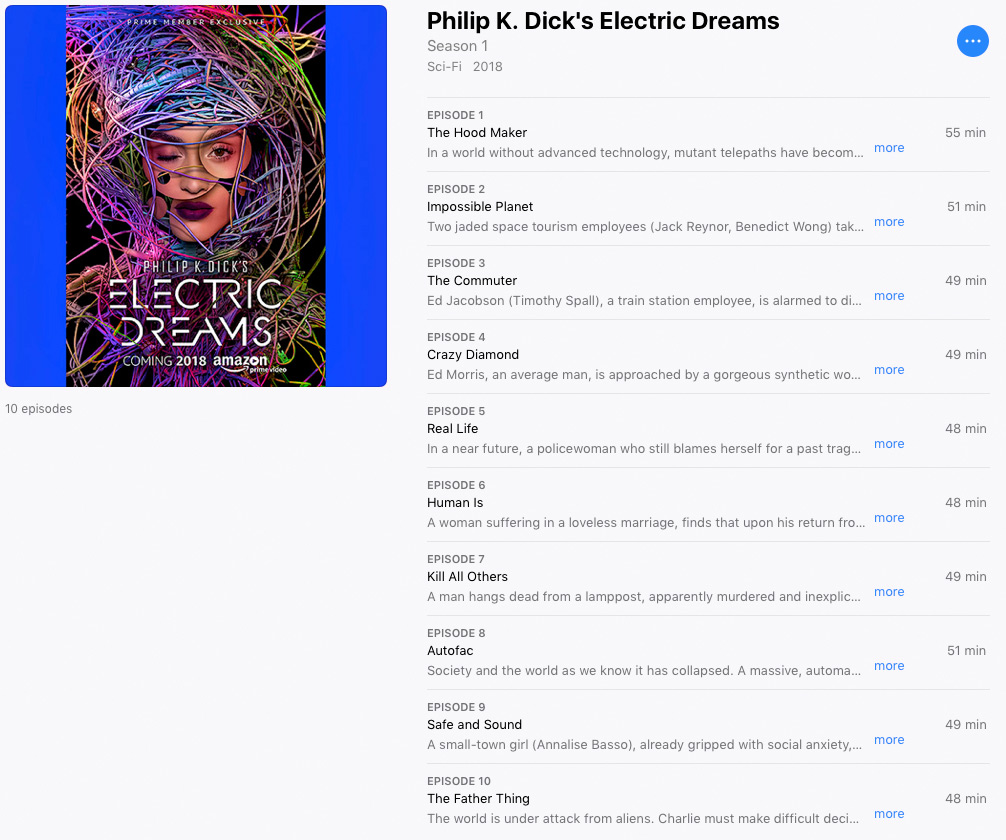Expand Impossible Planet description with more
The image size is (1006, 840).
point(889,221)
